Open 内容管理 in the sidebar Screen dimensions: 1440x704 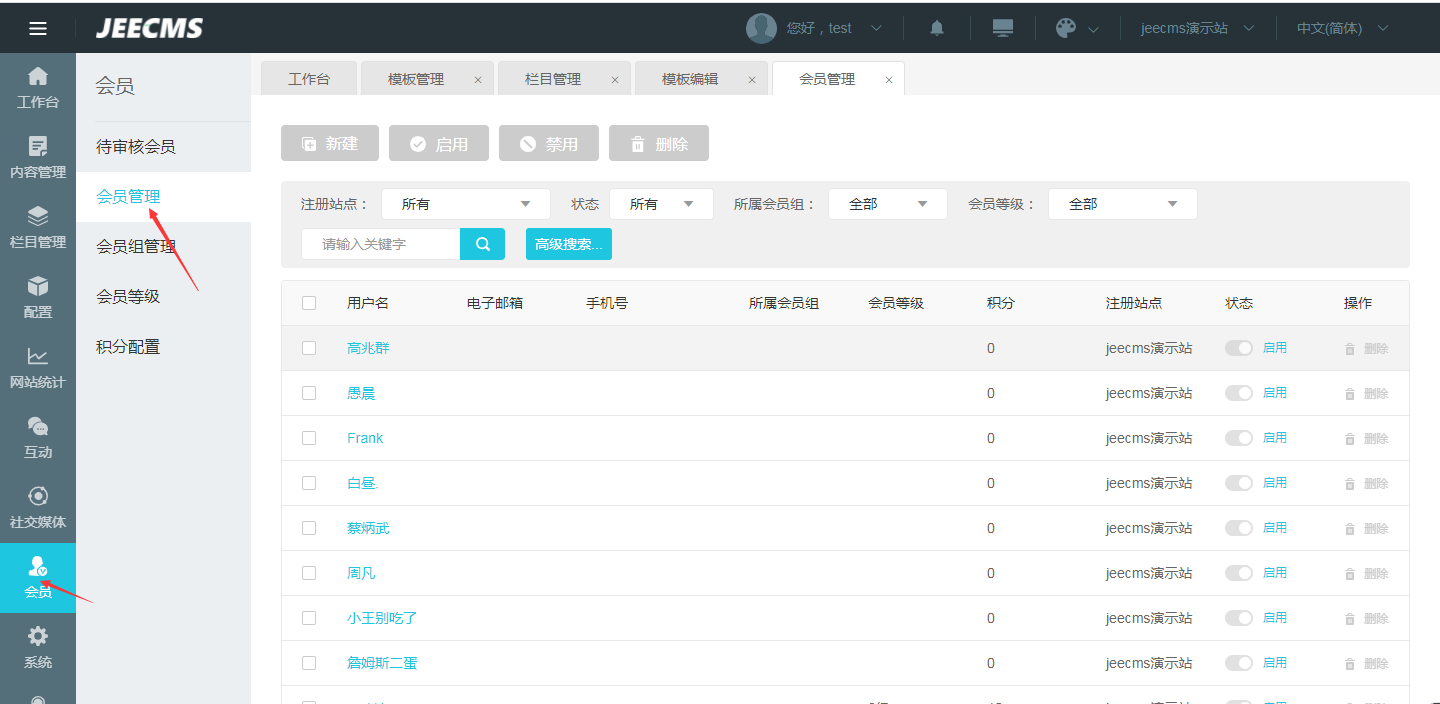point(38,157)
